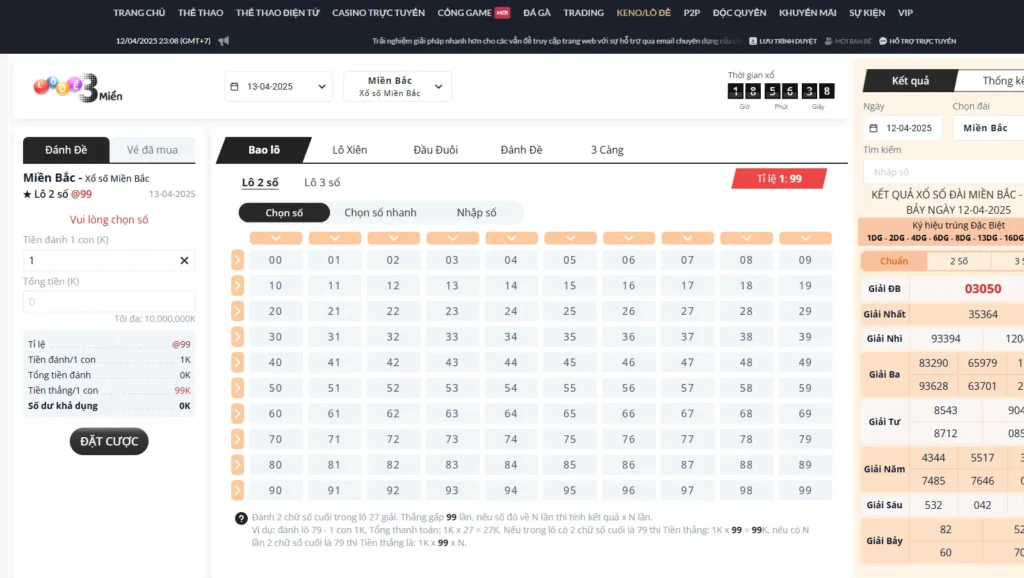Open the 13-04-2025 date dropdown
1024x578 pixels.
[x=278, y=87]
